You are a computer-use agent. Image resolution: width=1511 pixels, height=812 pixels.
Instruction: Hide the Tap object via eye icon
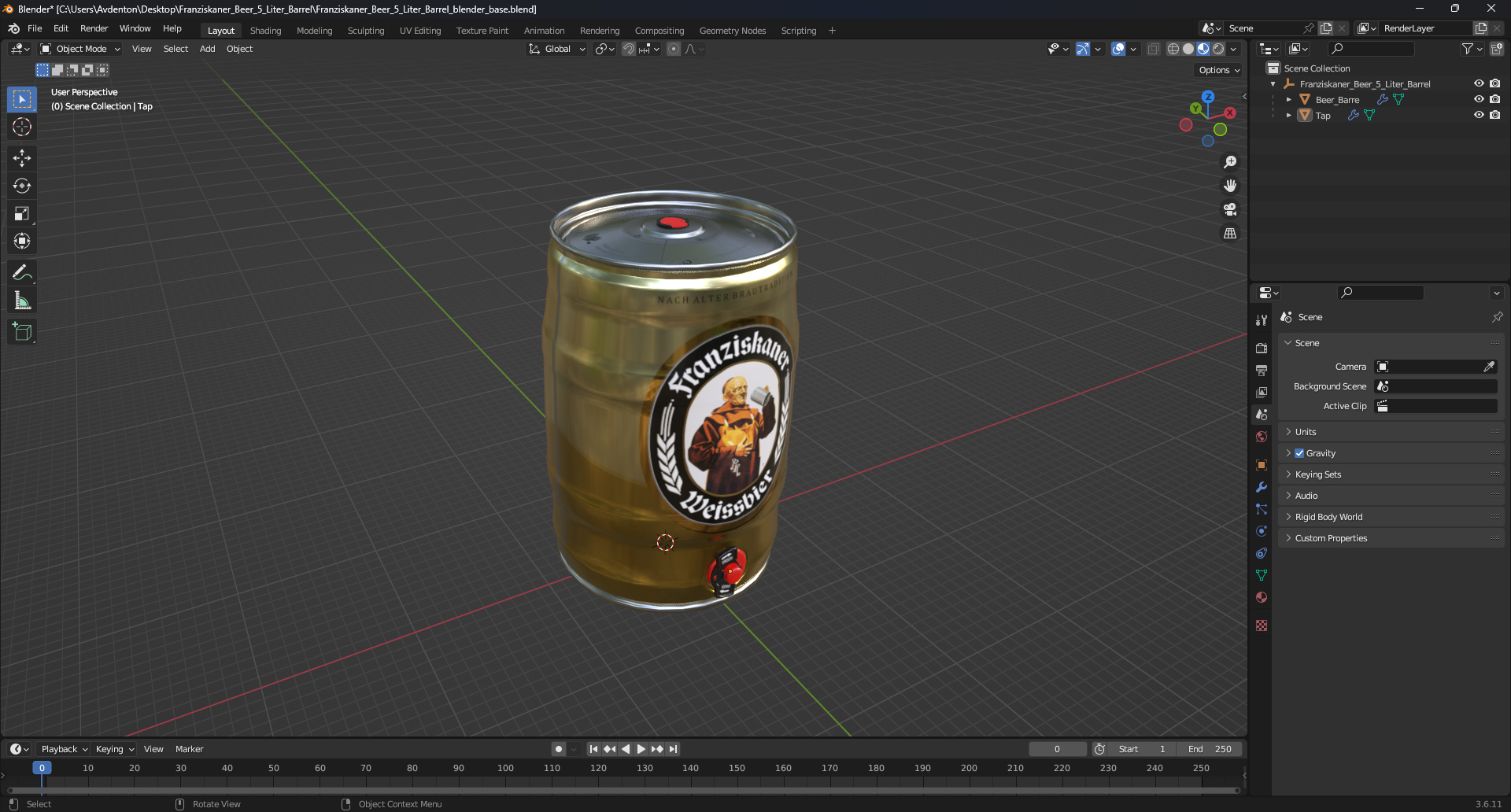click(x=1479, y=115)
